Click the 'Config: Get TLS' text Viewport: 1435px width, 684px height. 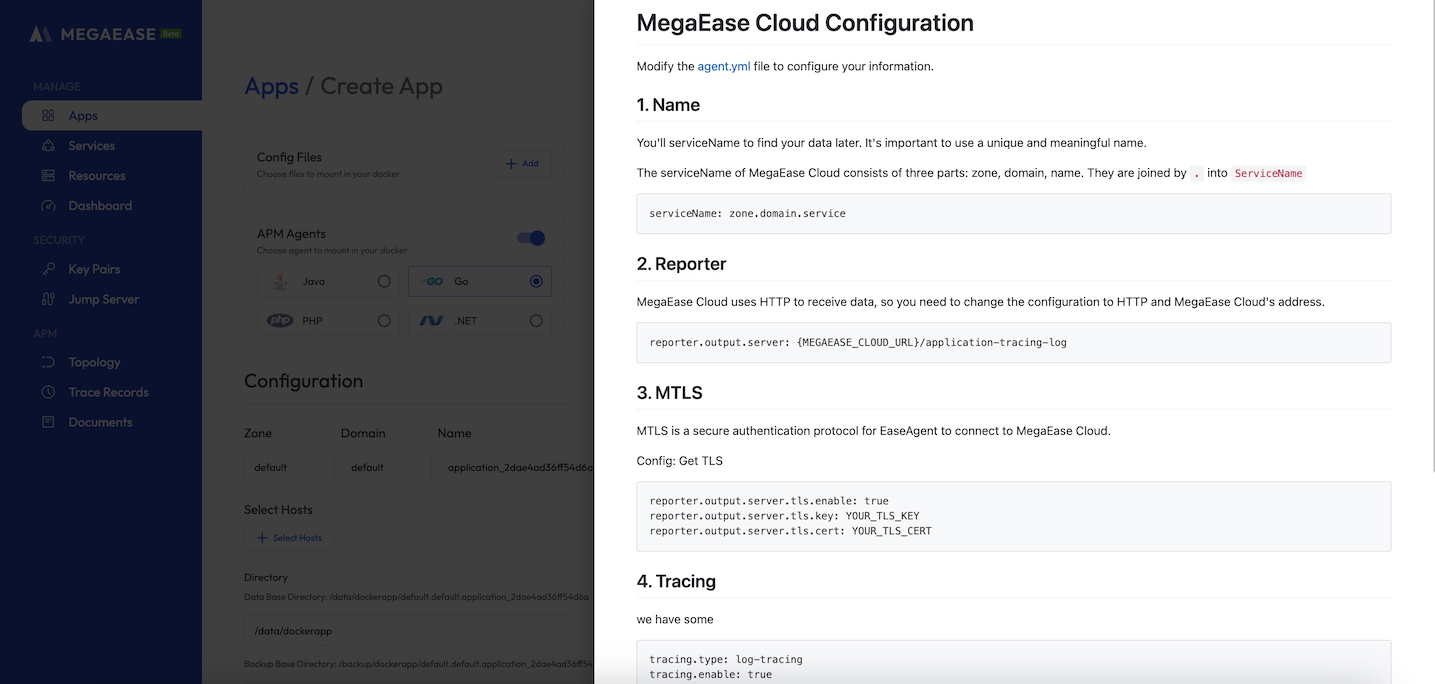680,461
